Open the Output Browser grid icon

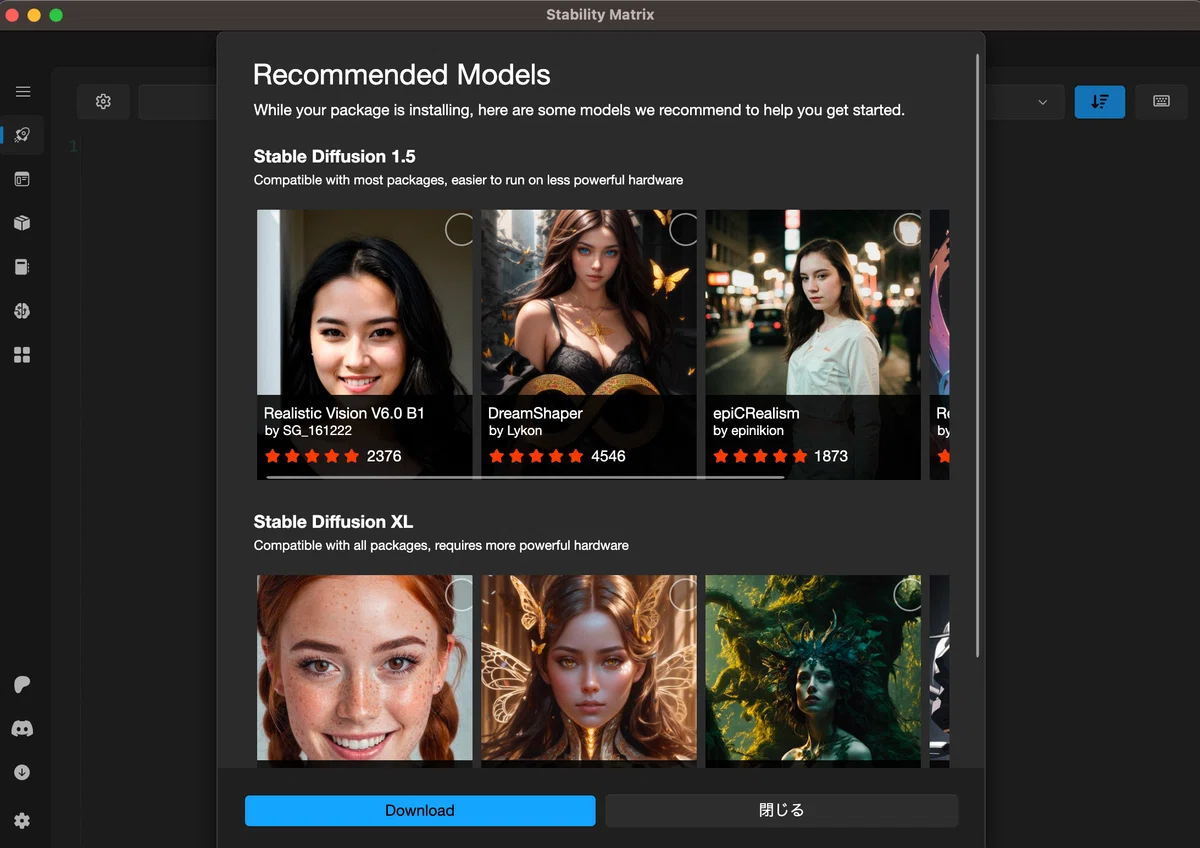click(x=22, y=355)
